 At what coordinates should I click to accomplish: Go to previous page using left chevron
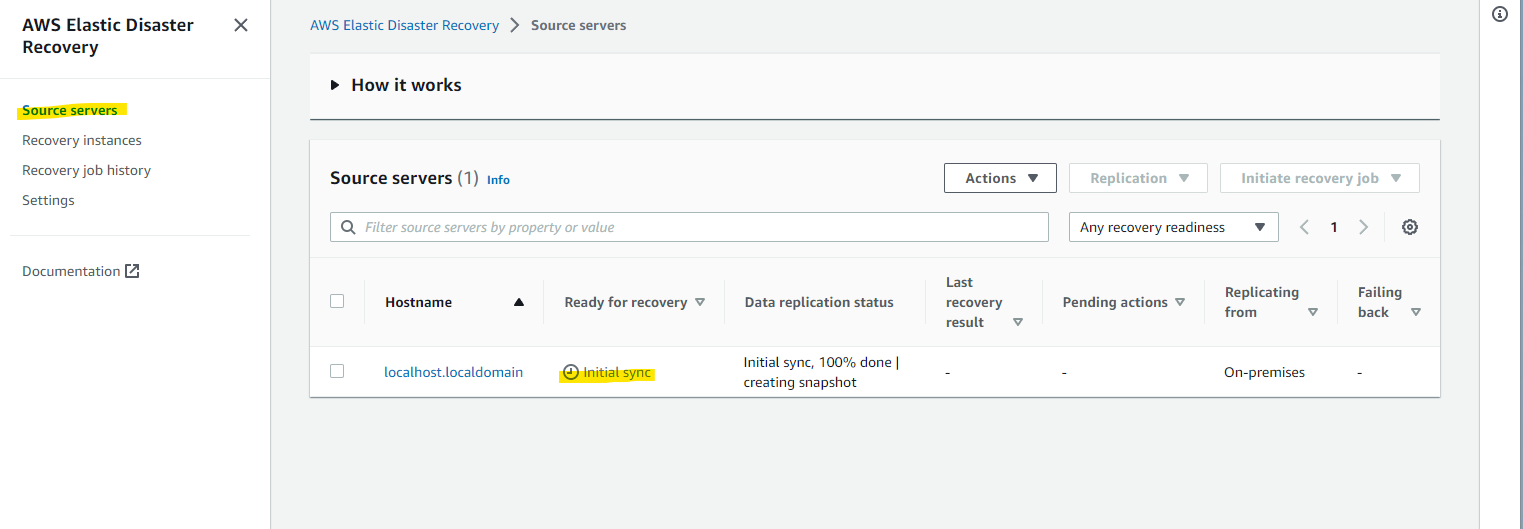1304,227
